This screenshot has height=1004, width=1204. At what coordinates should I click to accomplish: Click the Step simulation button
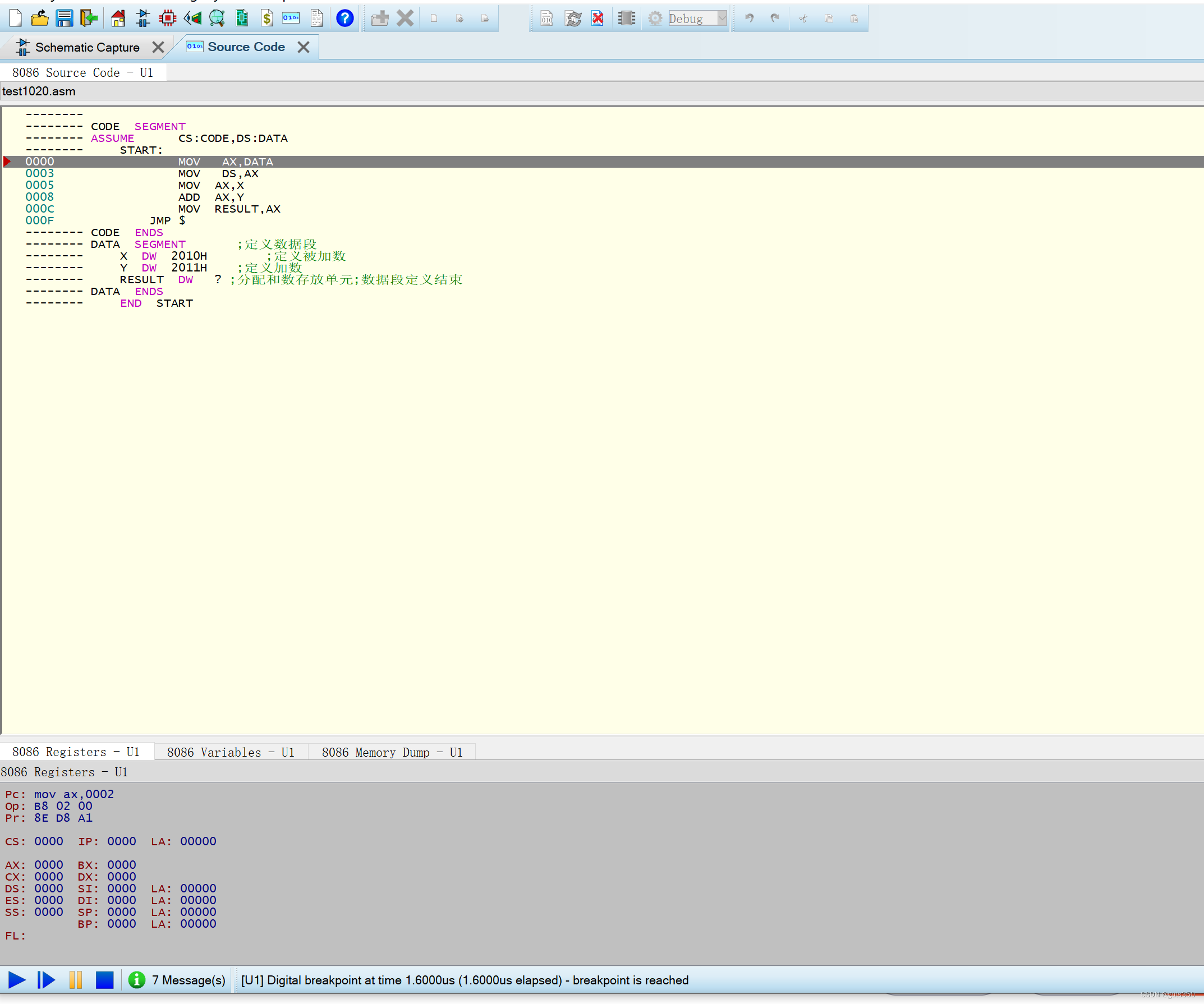coord(46,980)
